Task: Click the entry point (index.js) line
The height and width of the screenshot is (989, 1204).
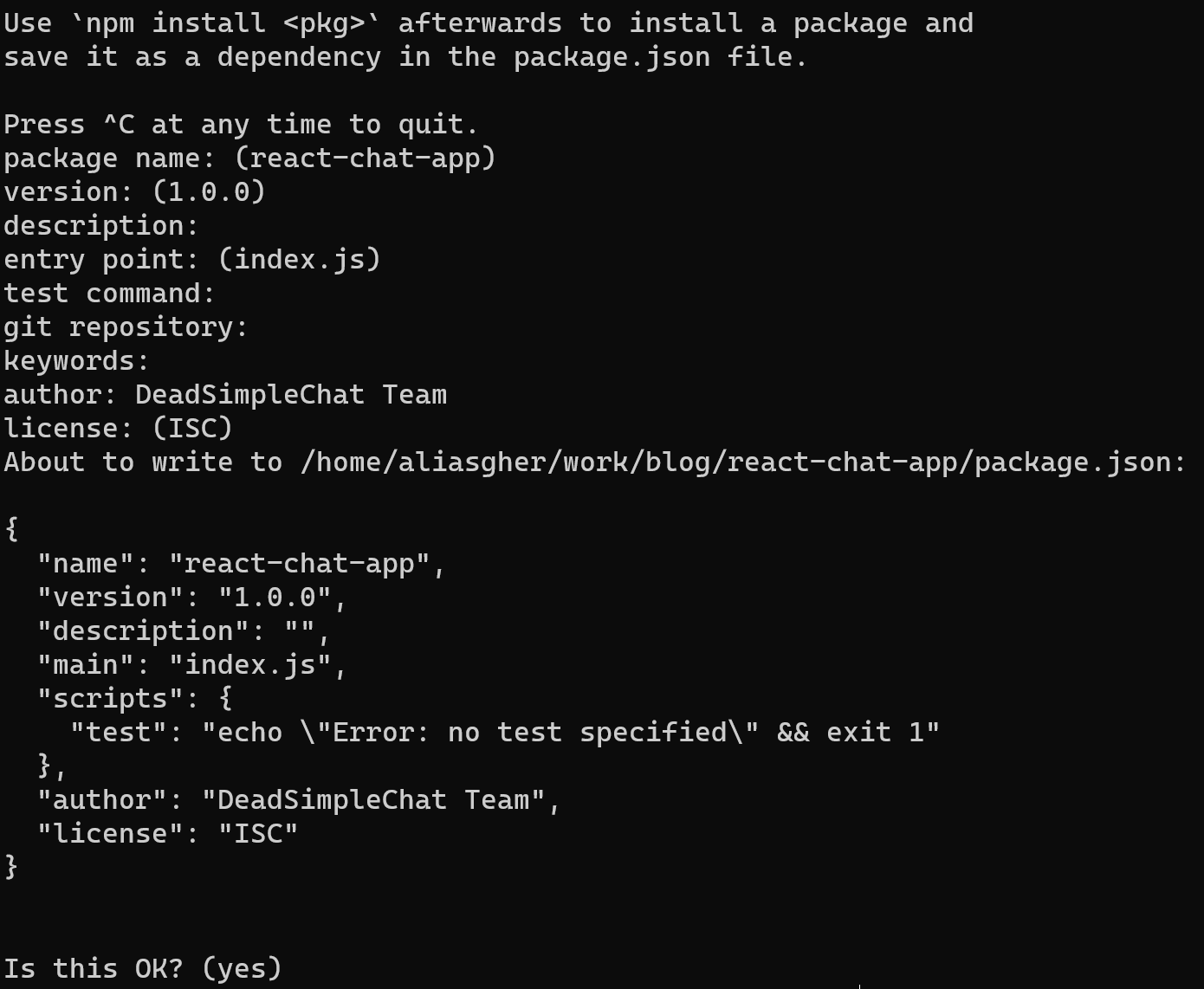Action: pyautogui.click(x=192, y=260)
